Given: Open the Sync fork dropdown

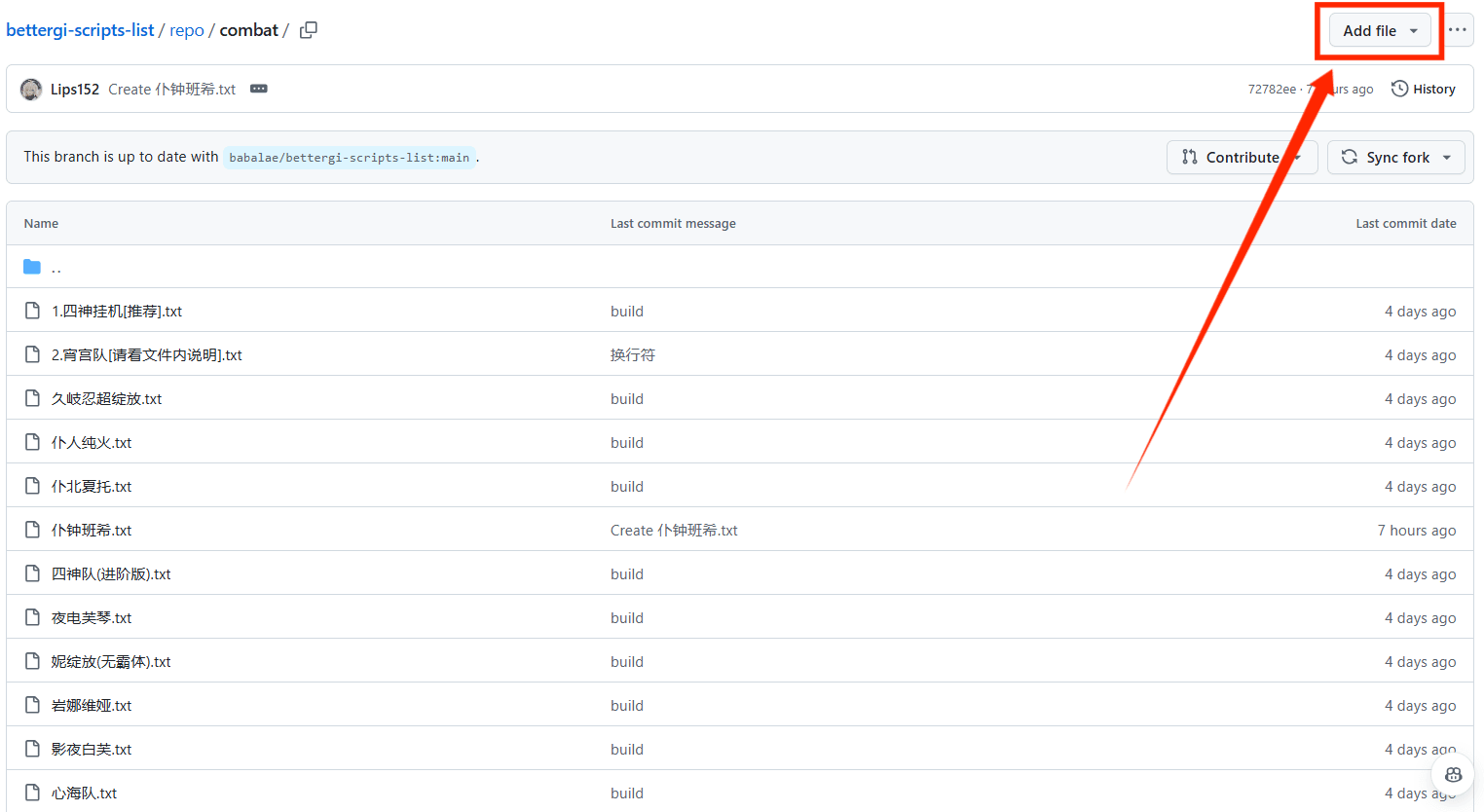Looking at the screenshot, I should [1395, 157].
